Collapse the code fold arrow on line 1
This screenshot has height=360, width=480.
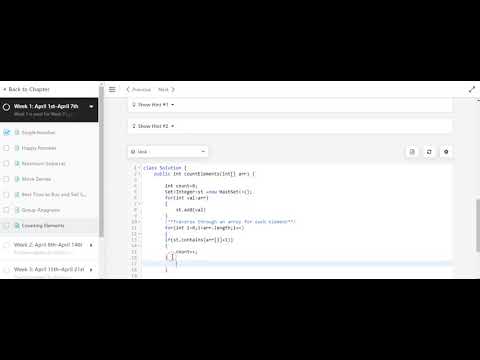[139, 168]
